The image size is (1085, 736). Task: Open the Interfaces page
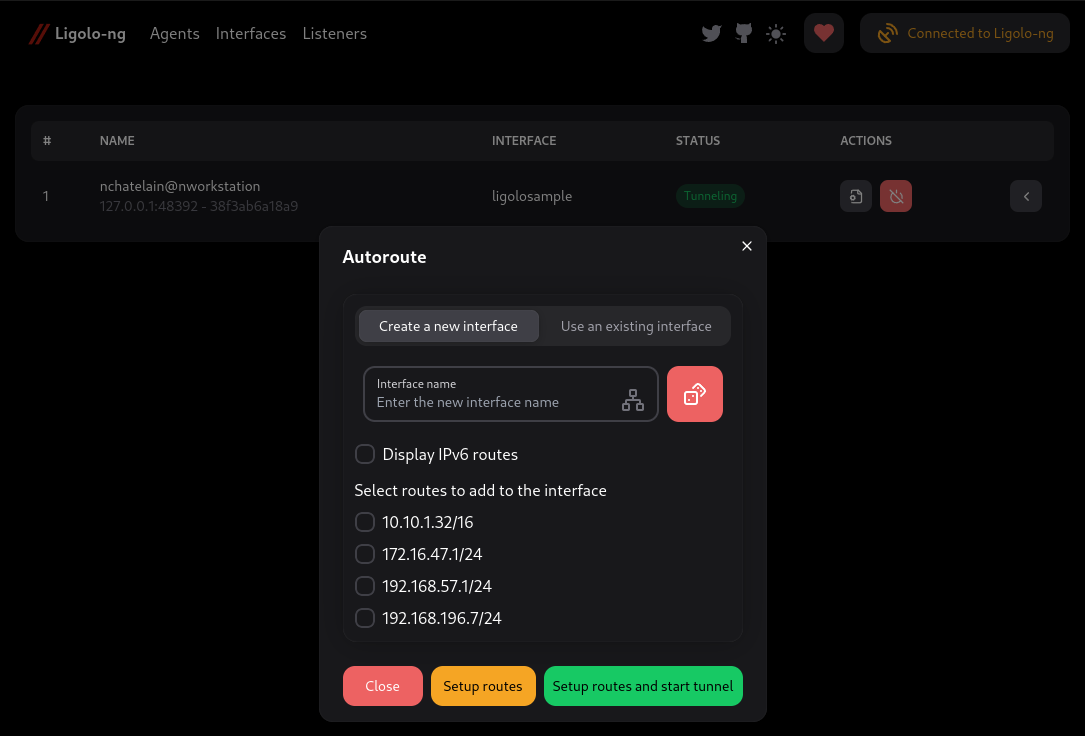[250, 33]
